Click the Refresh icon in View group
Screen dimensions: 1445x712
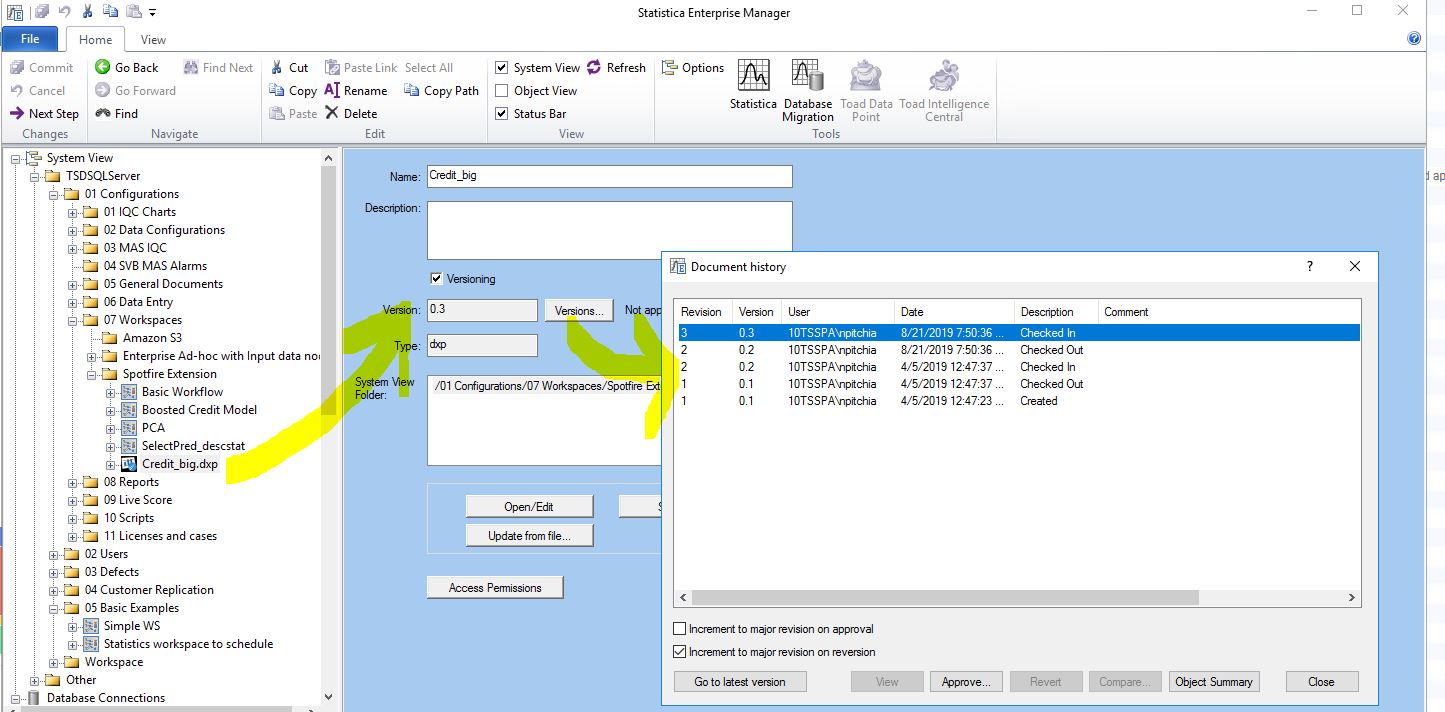pyautogui.click(x=594, y=68)
